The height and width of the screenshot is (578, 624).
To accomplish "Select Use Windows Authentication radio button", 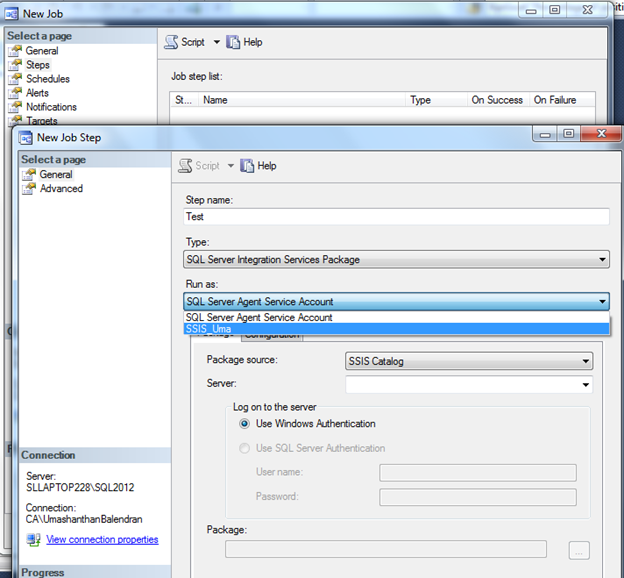I will click(x=244, y=424).
